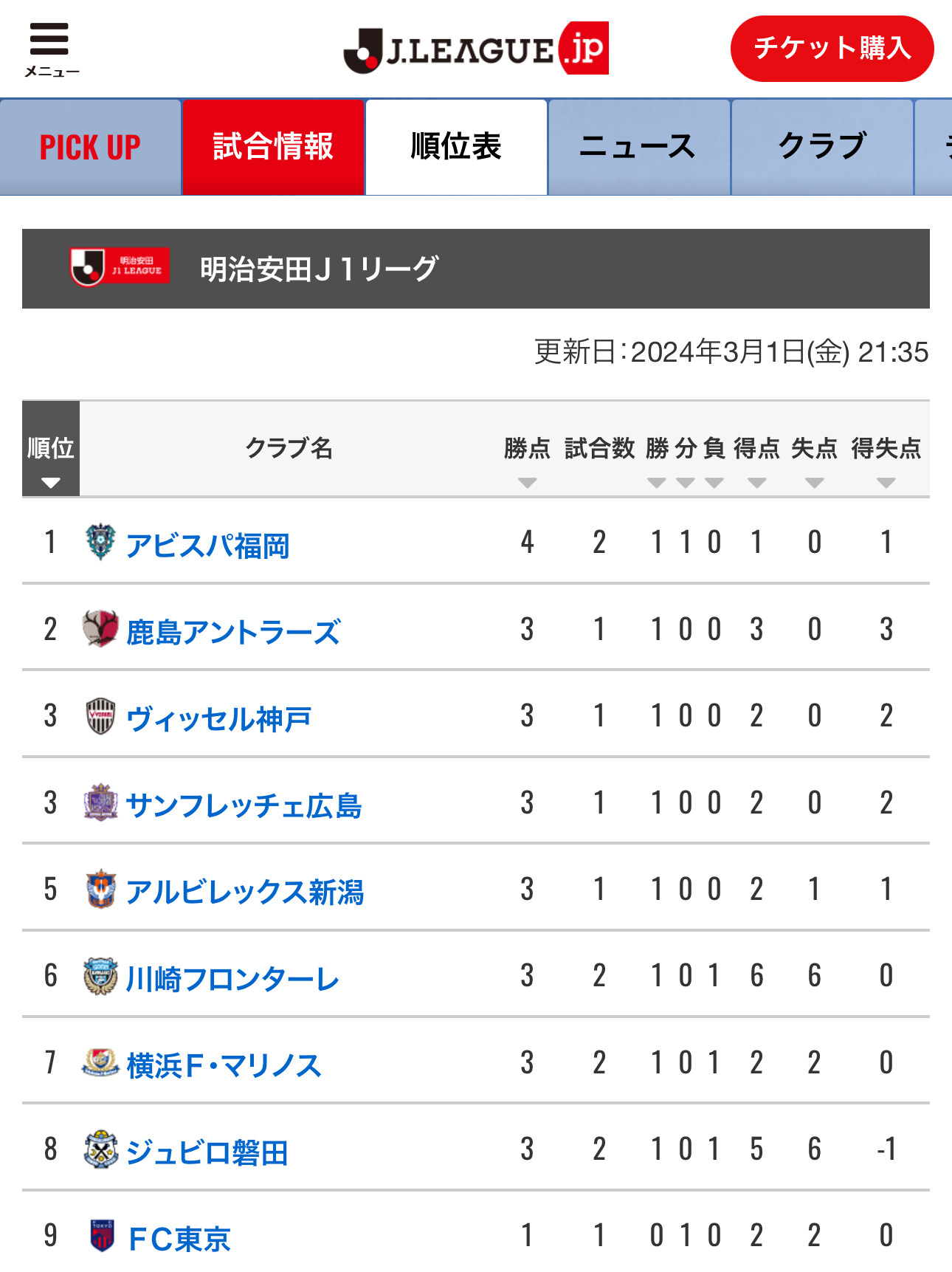Sort table by 勝点 arrow
The width and height of the screenshot is (952, 1272).
pos(527,483)
